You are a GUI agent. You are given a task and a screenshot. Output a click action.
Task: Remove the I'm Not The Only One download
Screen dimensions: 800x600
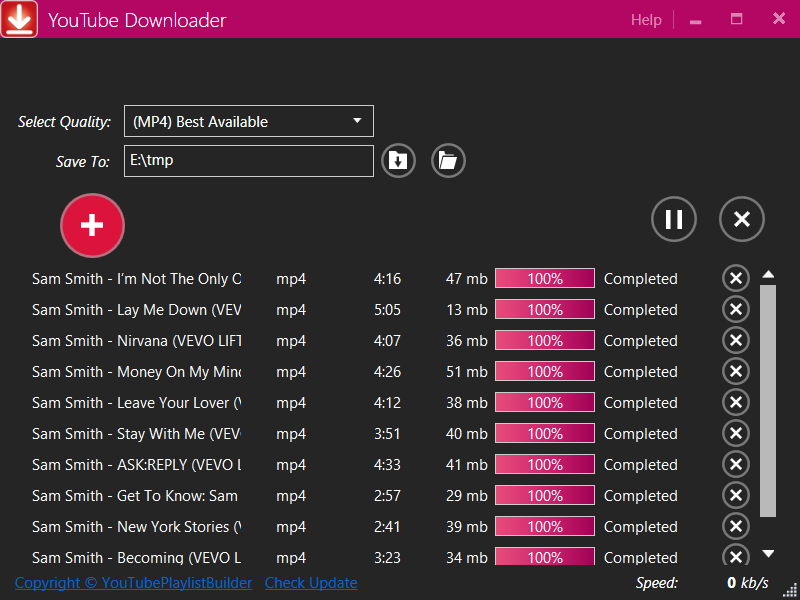[x=736, y=279]
